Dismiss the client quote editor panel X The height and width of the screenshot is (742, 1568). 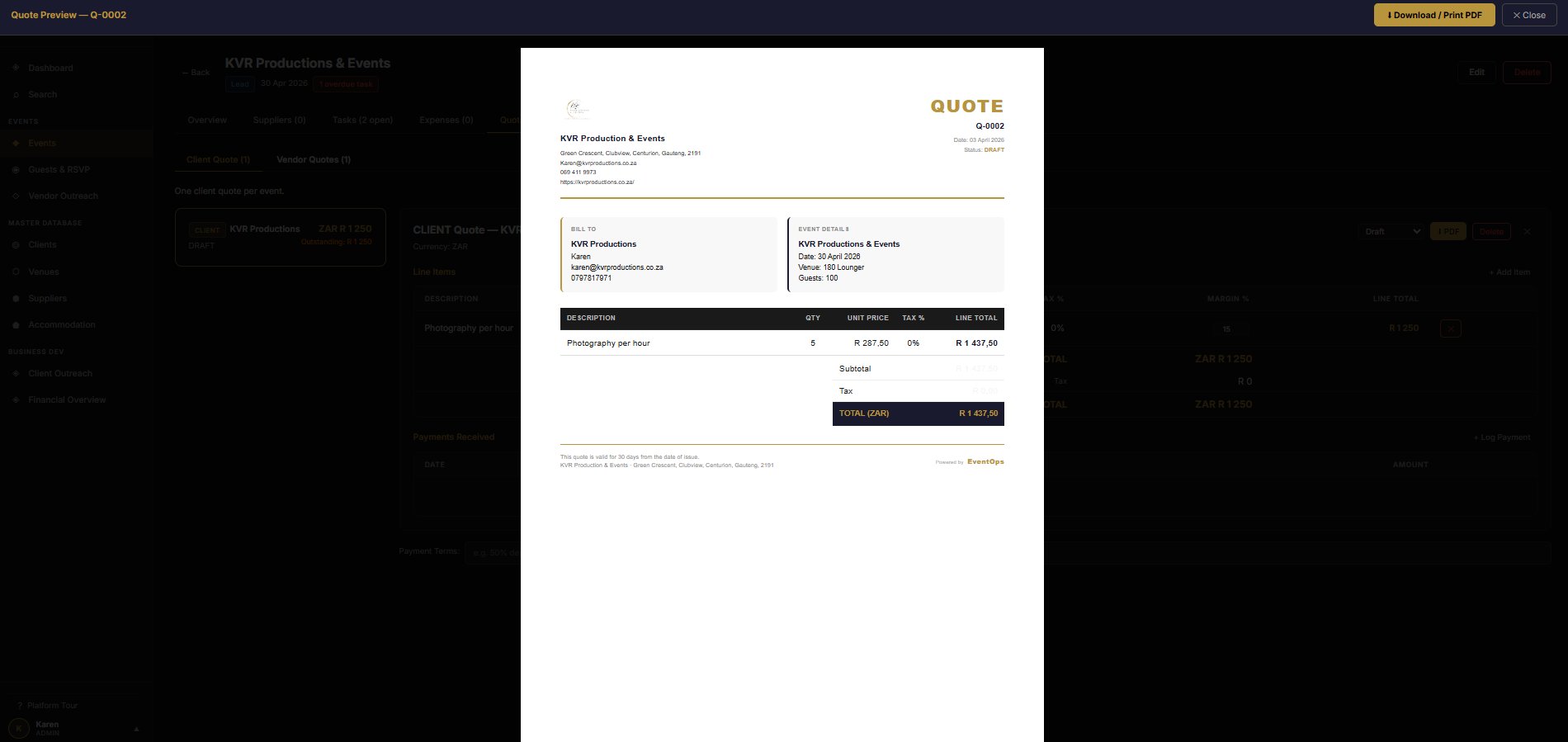pyautogui.click(x=1527, y=232)
